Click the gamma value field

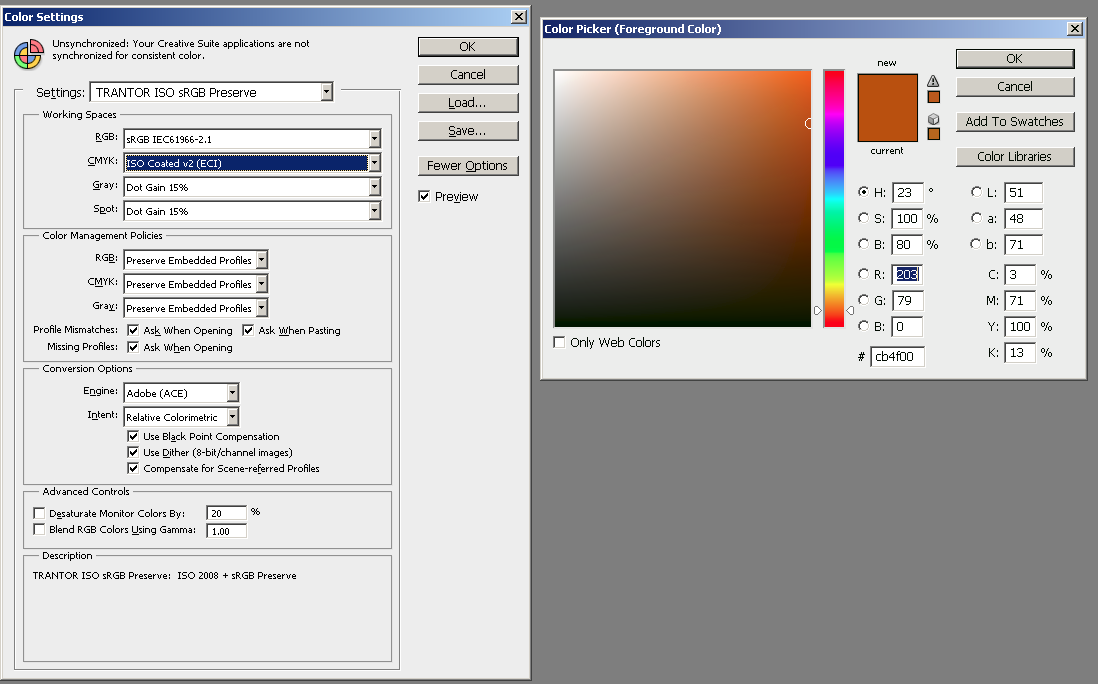[x=226, y=531]
